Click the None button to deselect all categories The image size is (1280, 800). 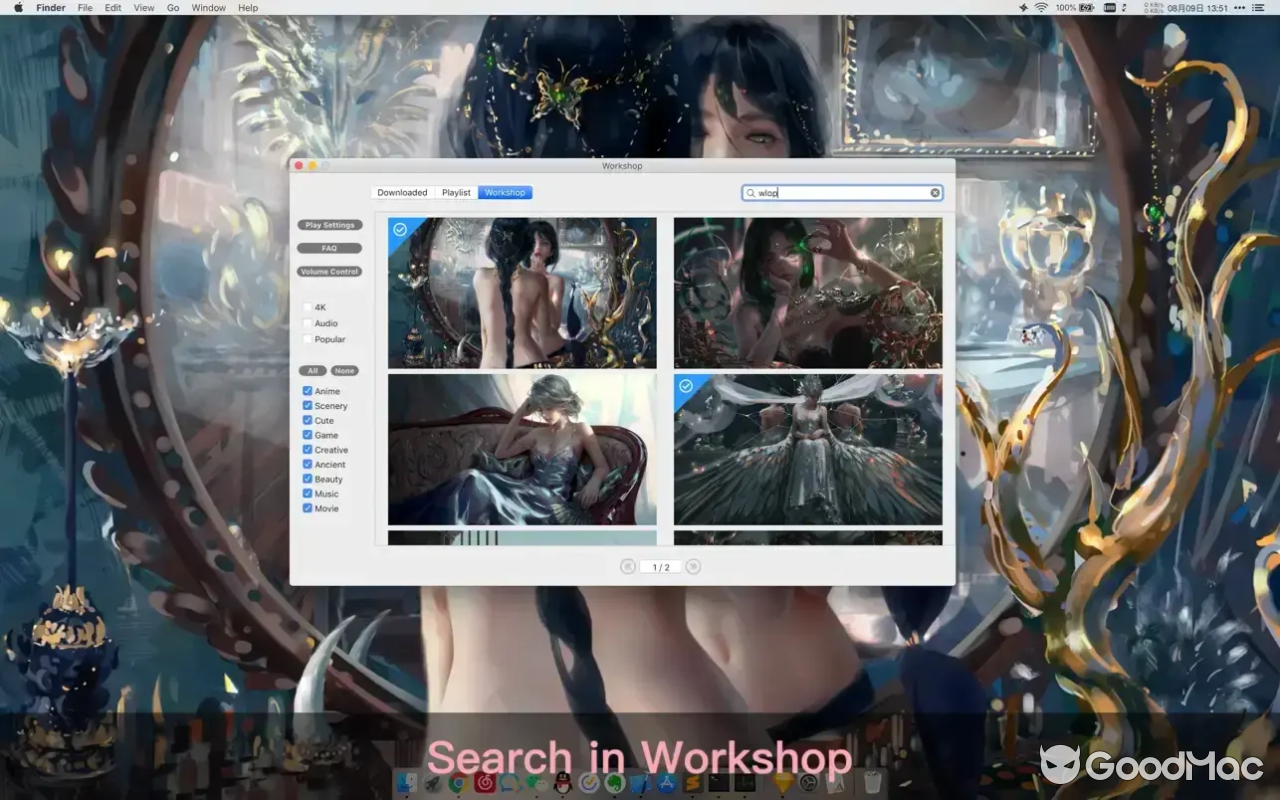coord(344,370)
